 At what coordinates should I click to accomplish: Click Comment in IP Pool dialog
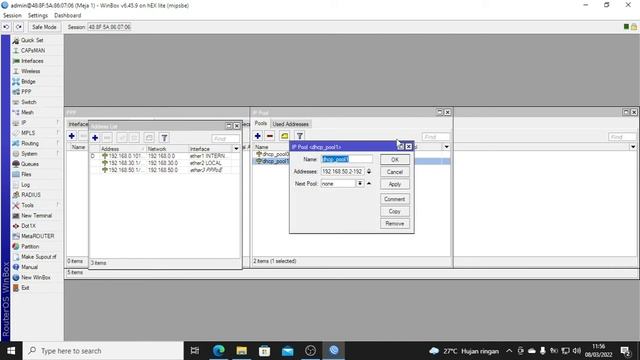395,199
